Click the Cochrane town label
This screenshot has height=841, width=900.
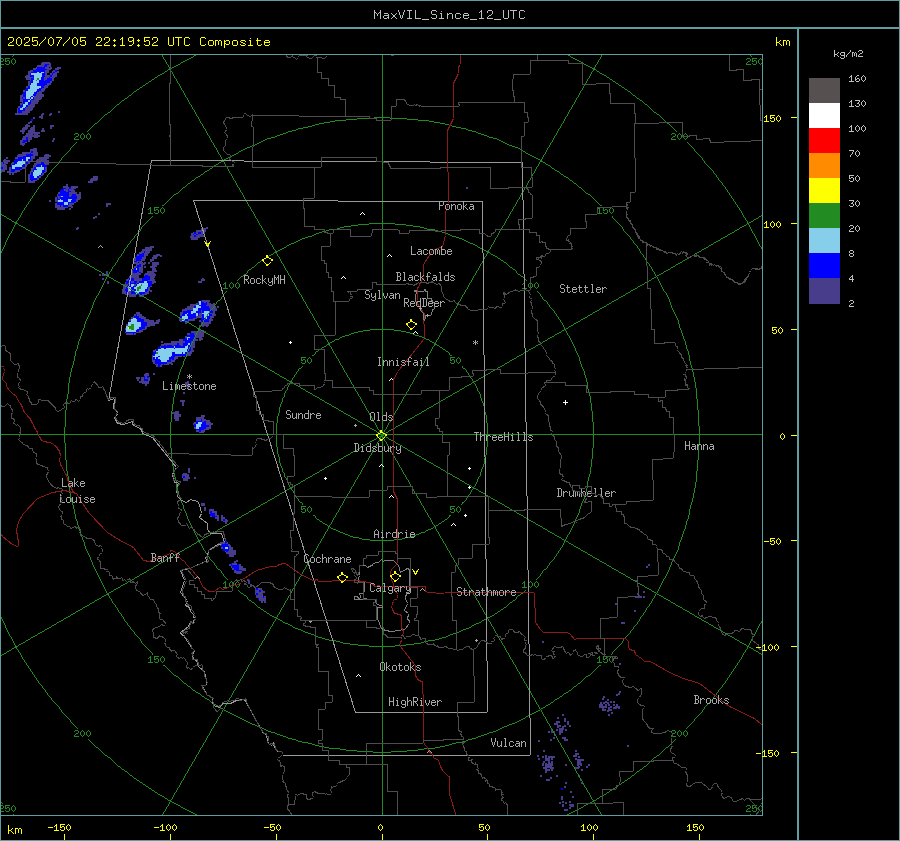(327, 559)
